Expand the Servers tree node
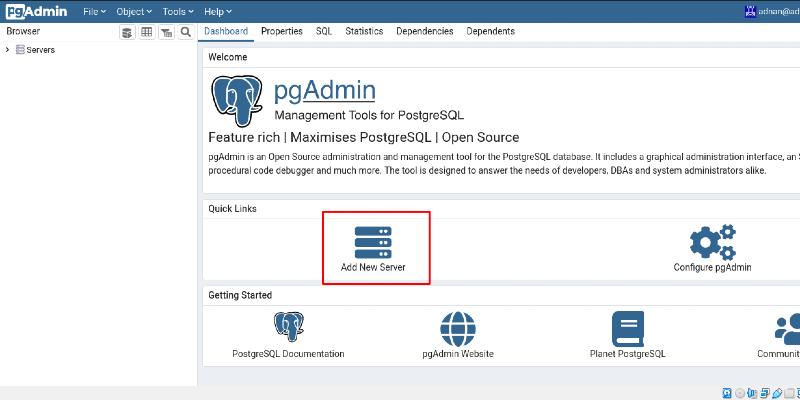 coord(8,50)
